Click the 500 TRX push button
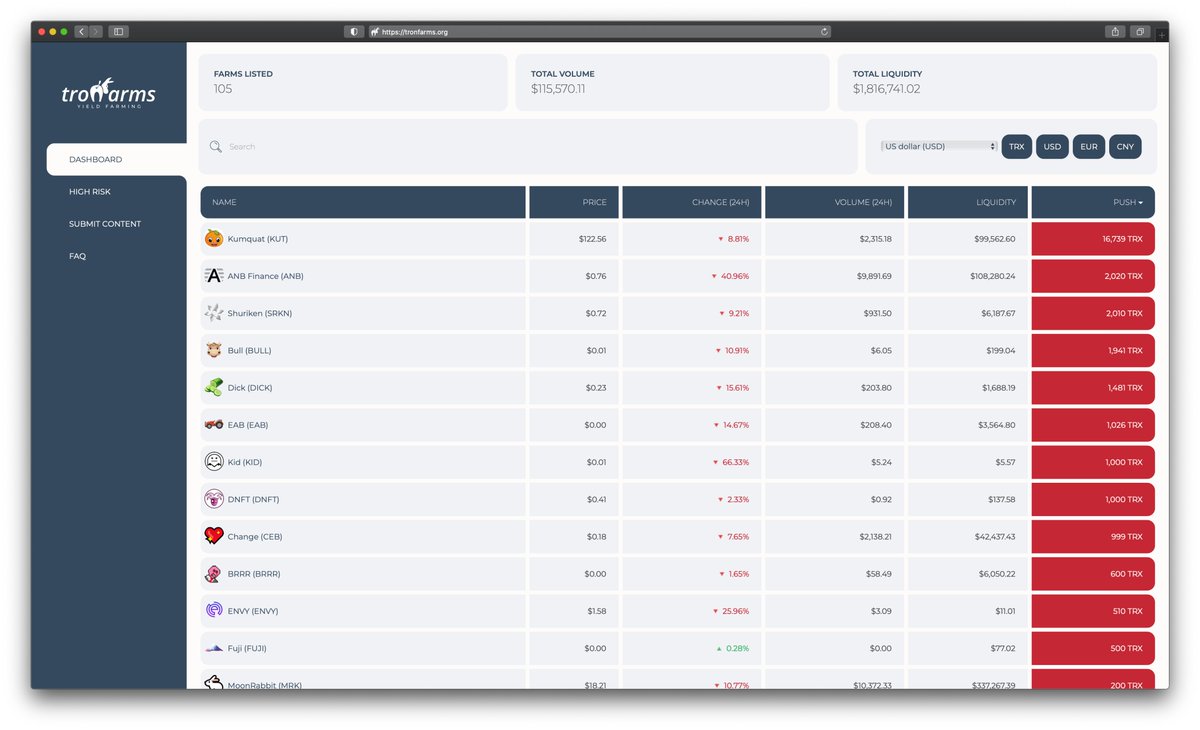The width and height of the screenshot is (1200, 730). click(x=1093, y=648)
